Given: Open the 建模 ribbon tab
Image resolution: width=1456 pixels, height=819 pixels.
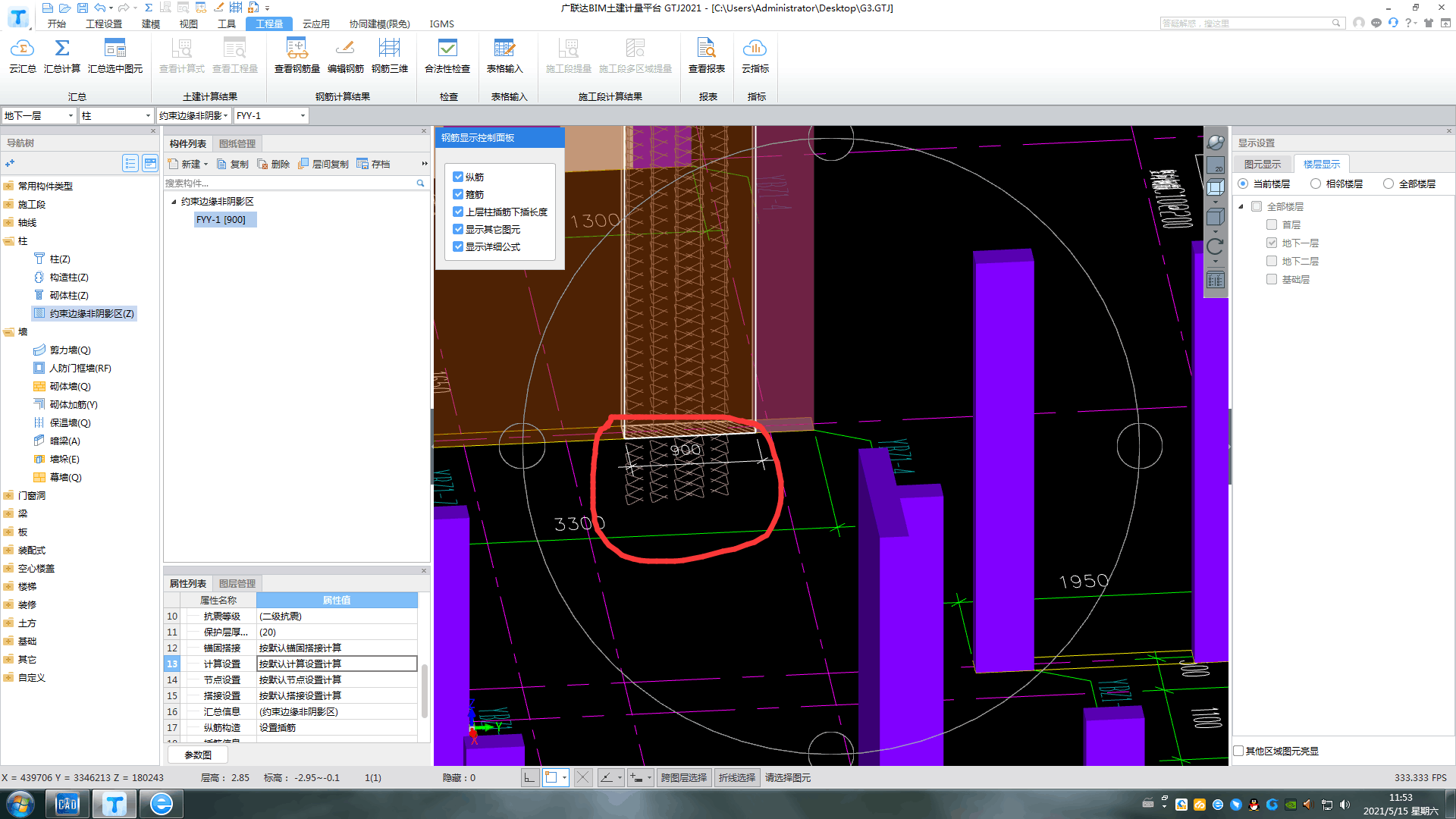Looking at the screenshot, I should (x=151, y=24).
